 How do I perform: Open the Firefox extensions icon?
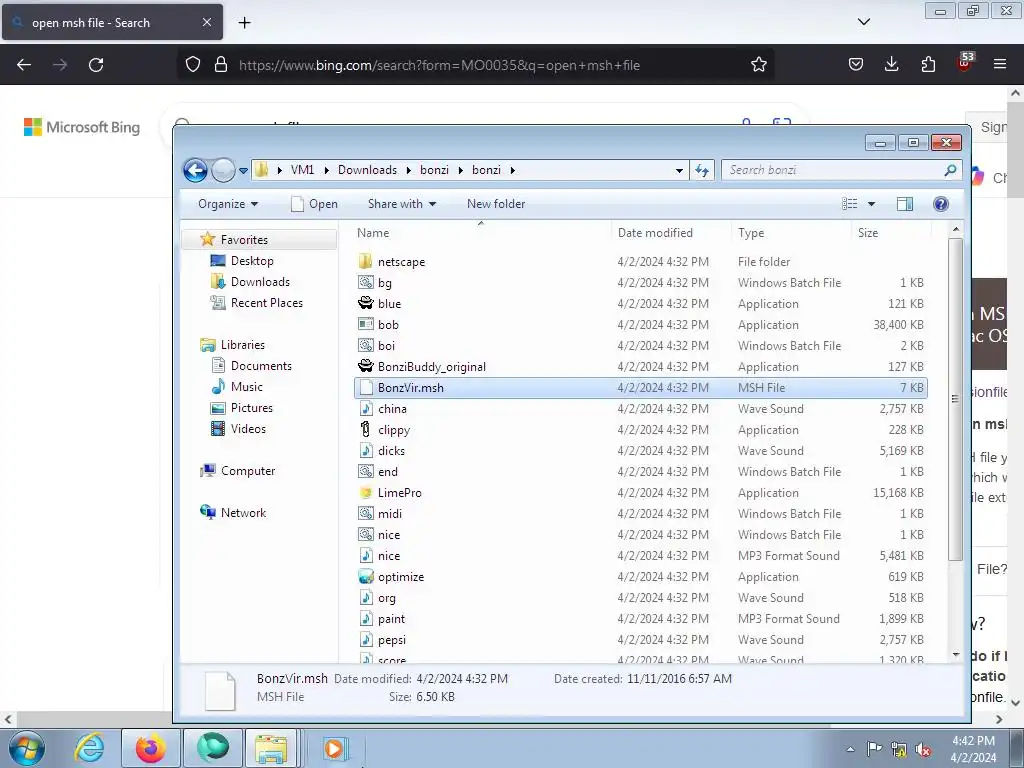928,64
